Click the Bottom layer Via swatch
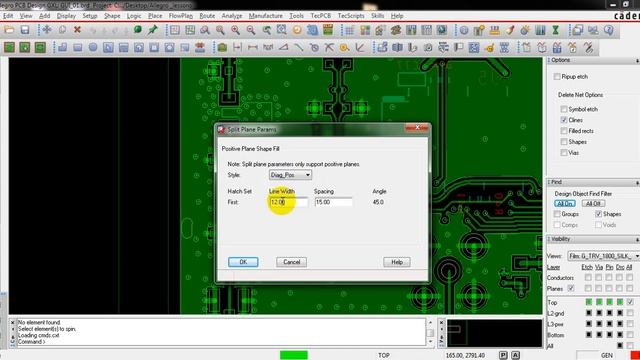This screenshot has height=360, width=640. 599,335
